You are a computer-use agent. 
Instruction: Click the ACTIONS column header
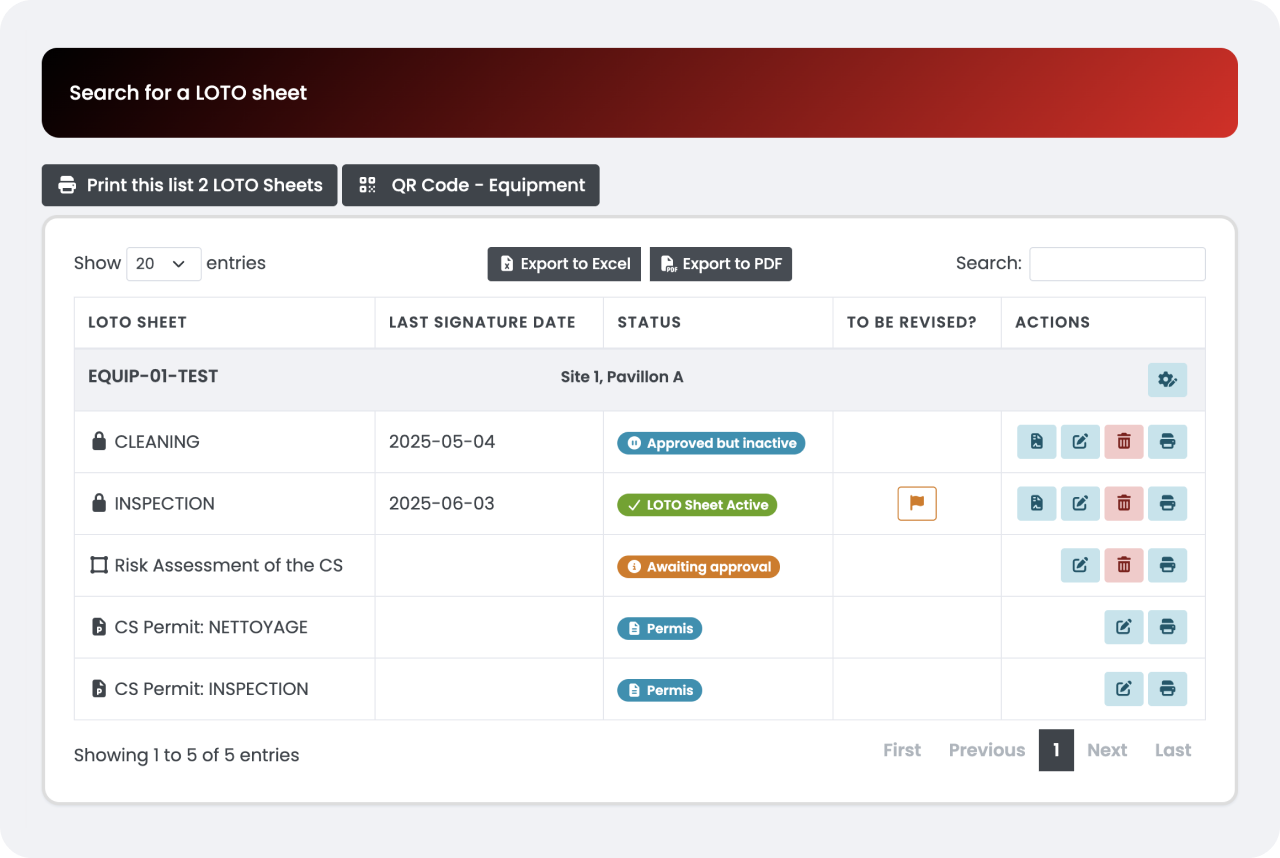1103,322
